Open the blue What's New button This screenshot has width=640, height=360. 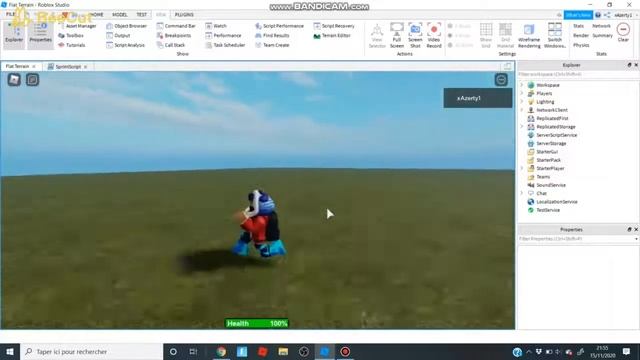point(578,15)
